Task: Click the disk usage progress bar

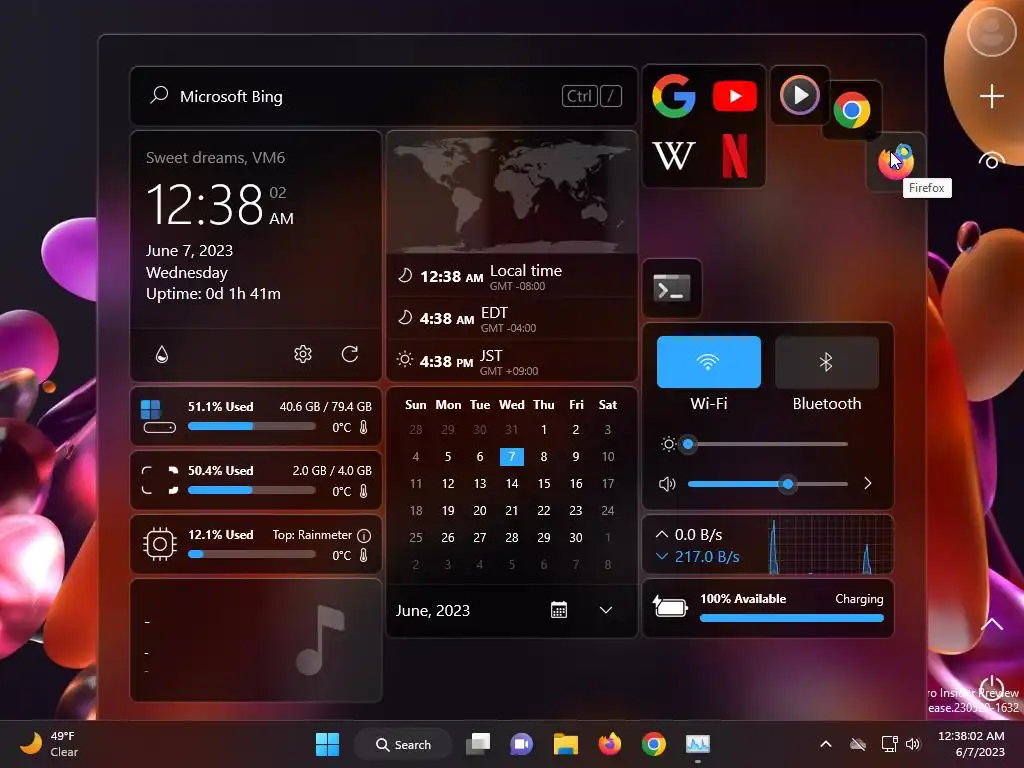Action: [x=251, y=426]
